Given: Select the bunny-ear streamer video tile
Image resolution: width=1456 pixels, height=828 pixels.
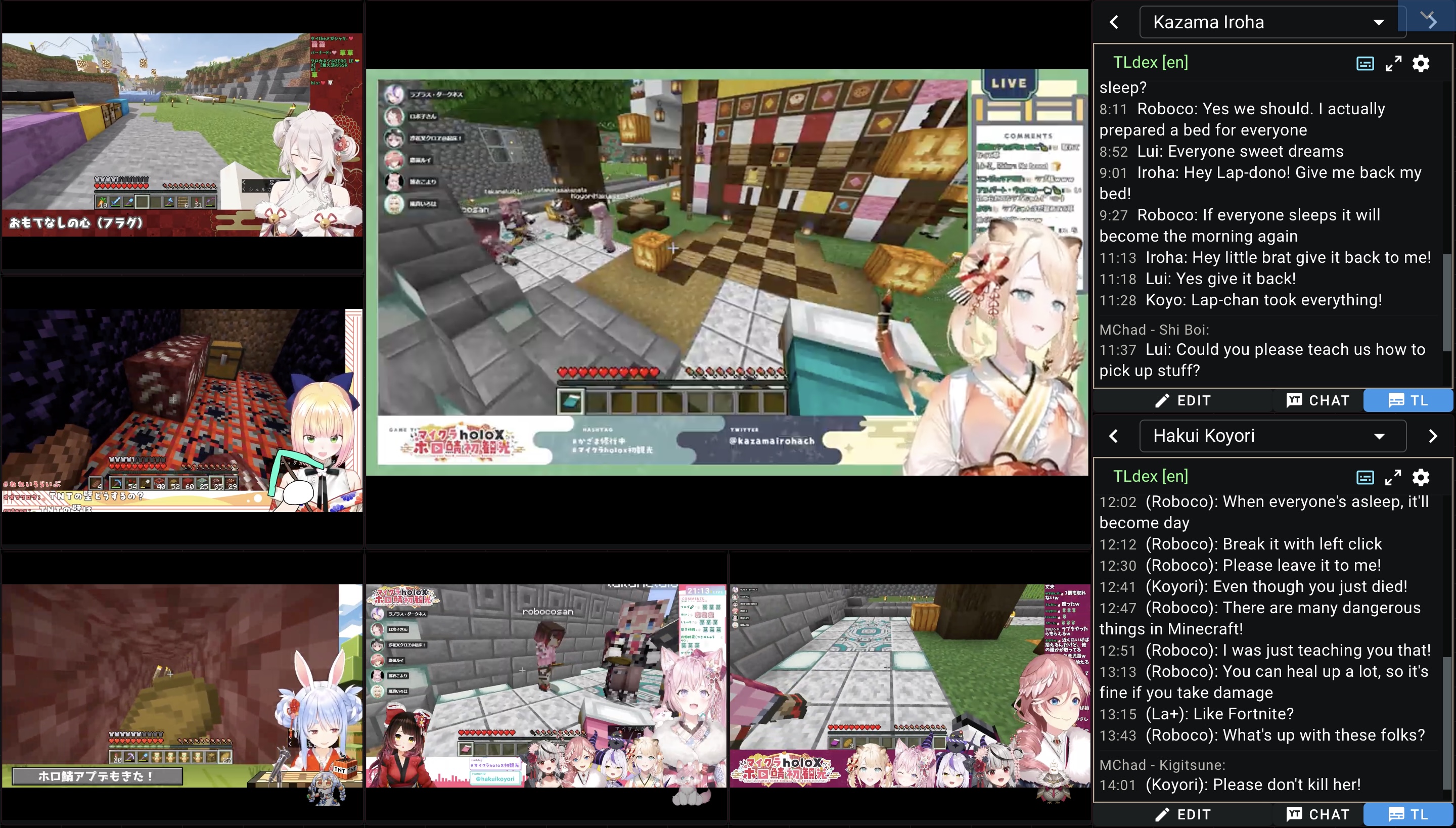Looking at the screenshot, I should (x=182, y=686).
